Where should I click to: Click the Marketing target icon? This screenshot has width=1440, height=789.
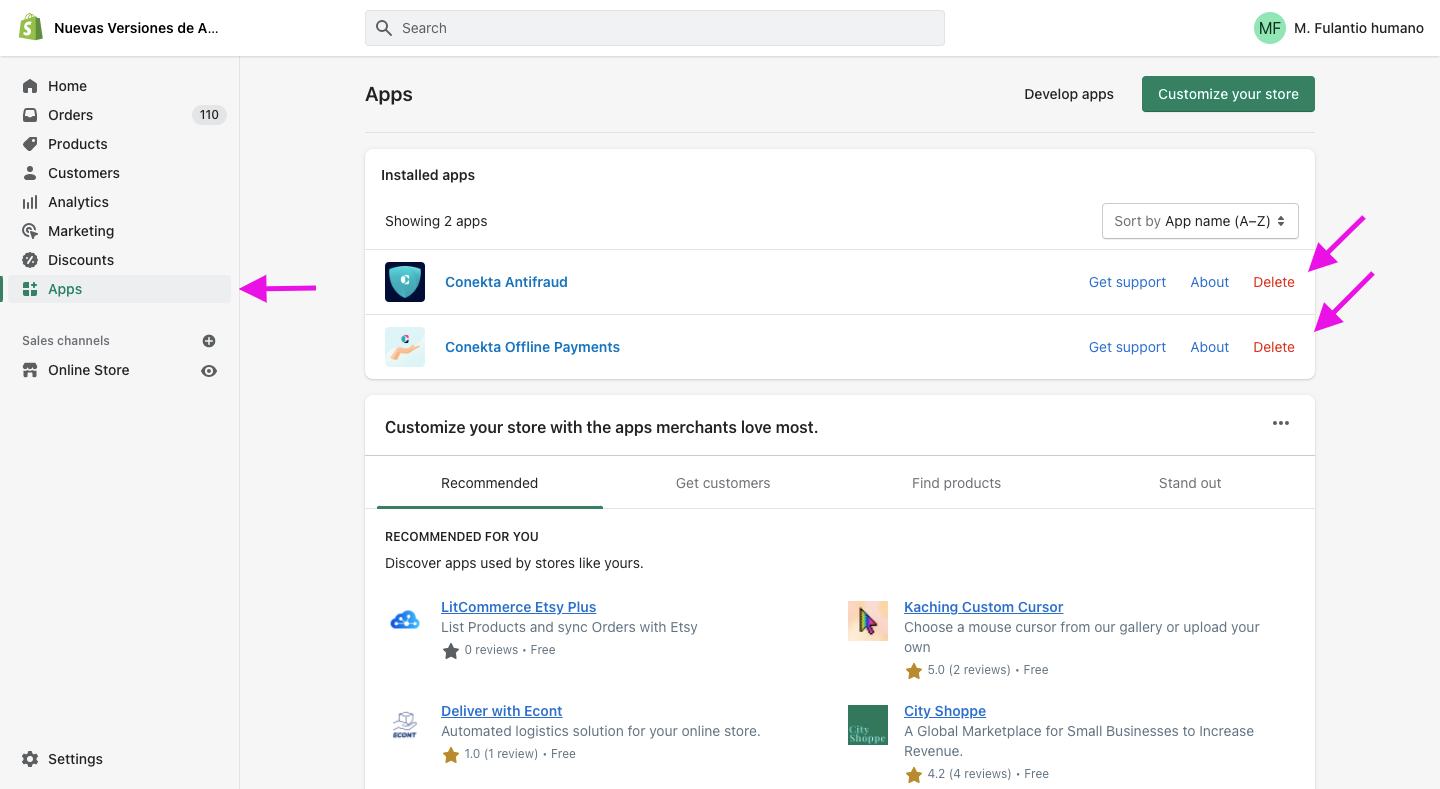pyautogui.click(x=30, y=231)
